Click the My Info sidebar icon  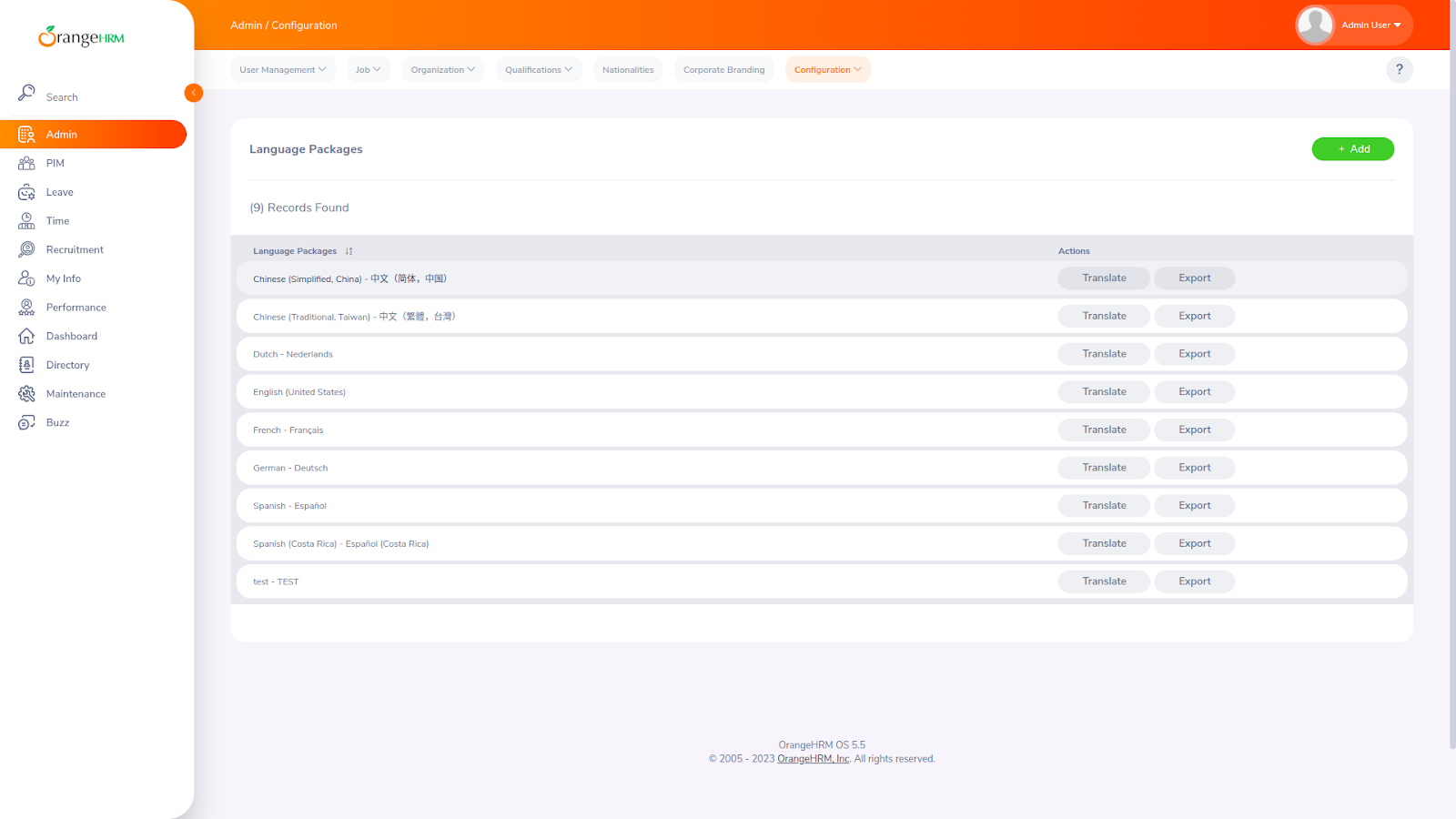point(26,278)
